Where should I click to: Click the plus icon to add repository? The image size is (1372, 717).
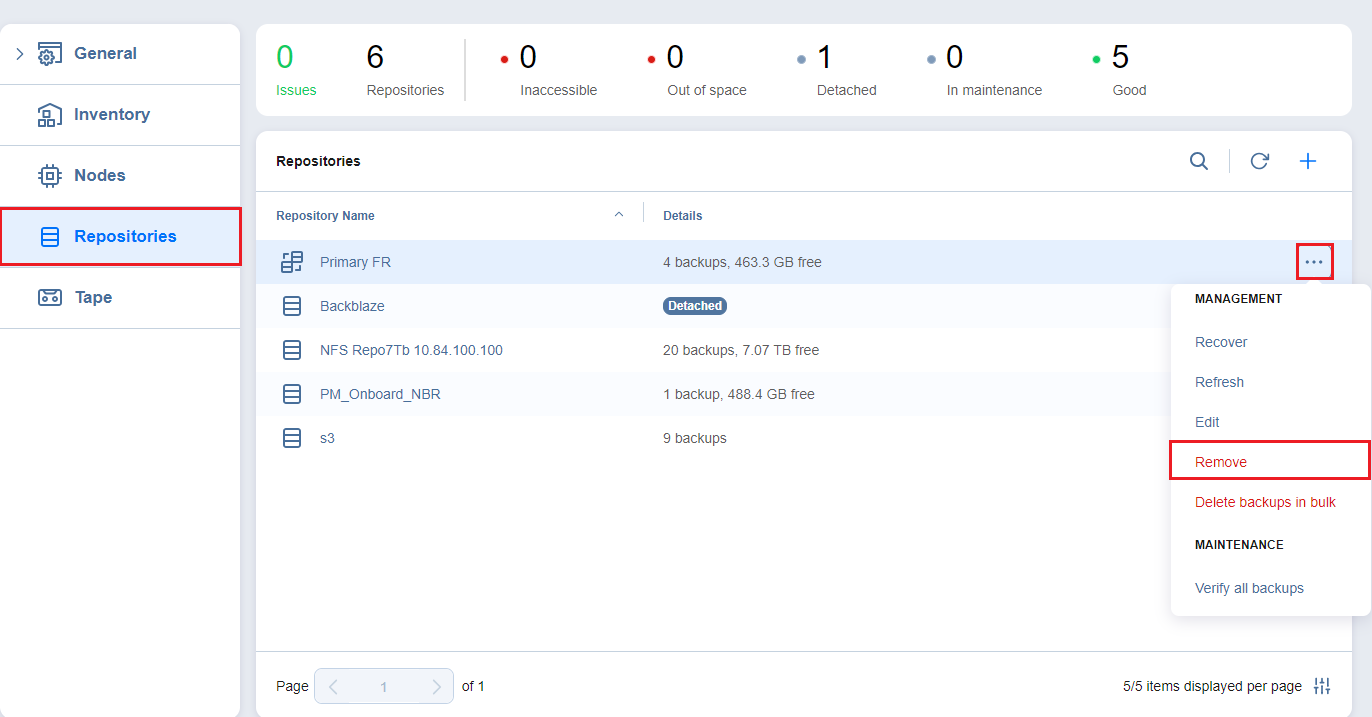[1307, 161]
